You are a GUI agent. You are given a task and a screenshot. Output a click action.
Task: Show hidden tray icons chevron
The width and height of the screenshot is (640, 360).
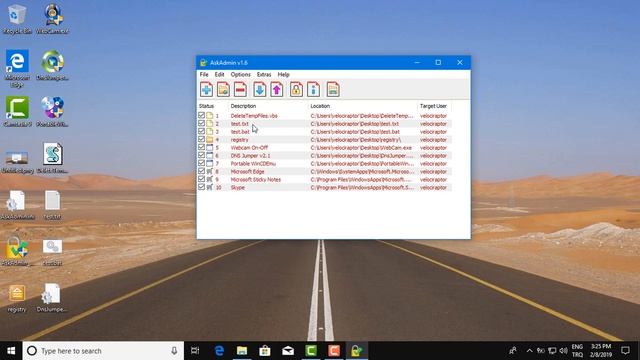[x=529, y=351]
